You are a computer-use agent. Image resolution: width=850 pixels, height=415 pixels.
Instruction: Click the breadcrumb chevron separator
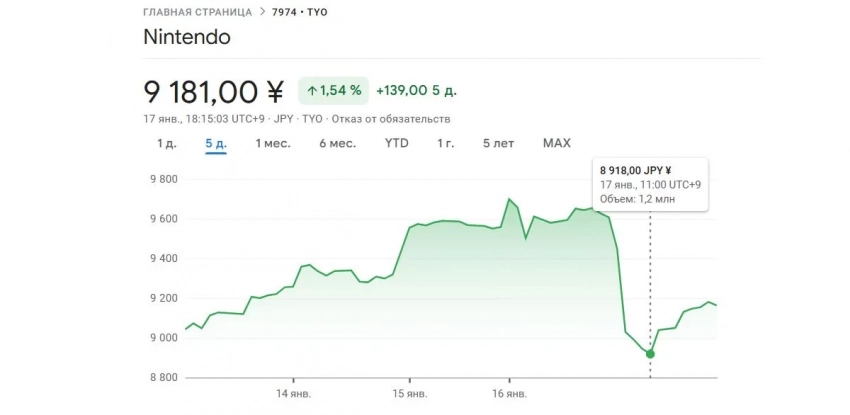tap(262, 12)
